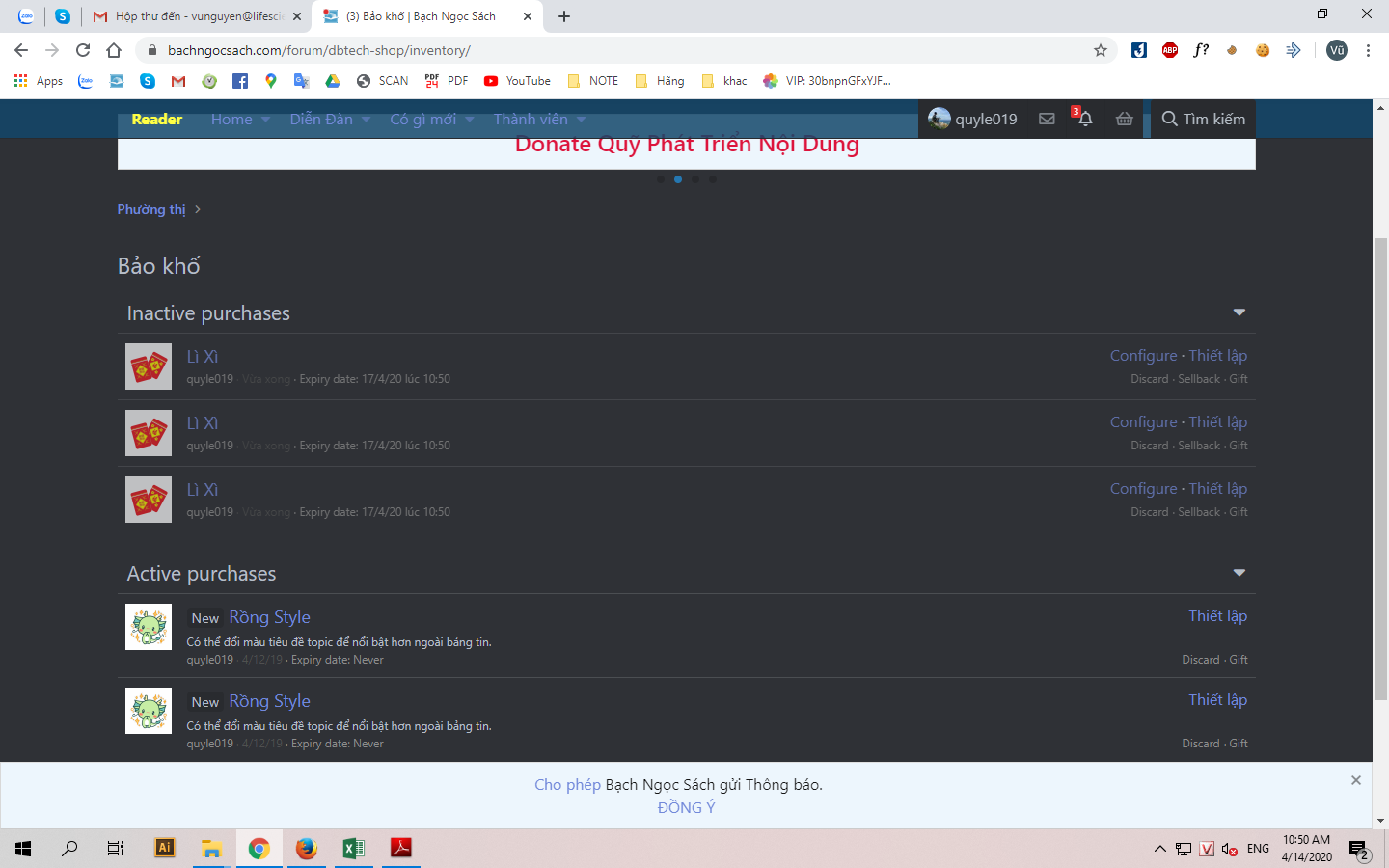Launch Excel from the taskbar
The width and height of the screenshot is (1389, 868).
point(353,848)
